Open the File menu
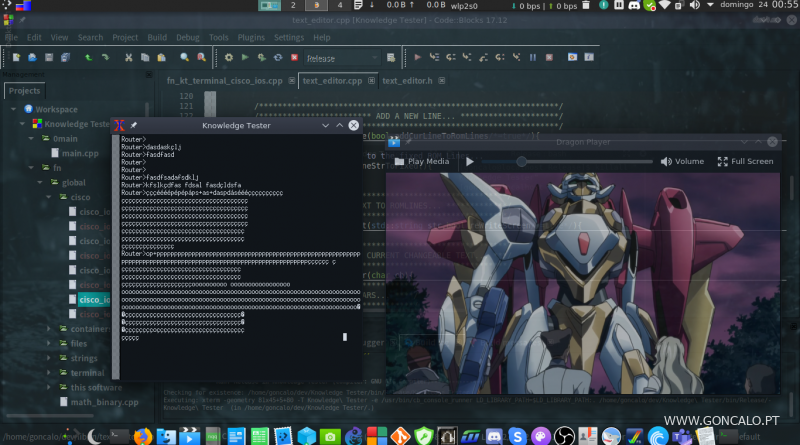 pyautogui.click(x=11, y=37)
